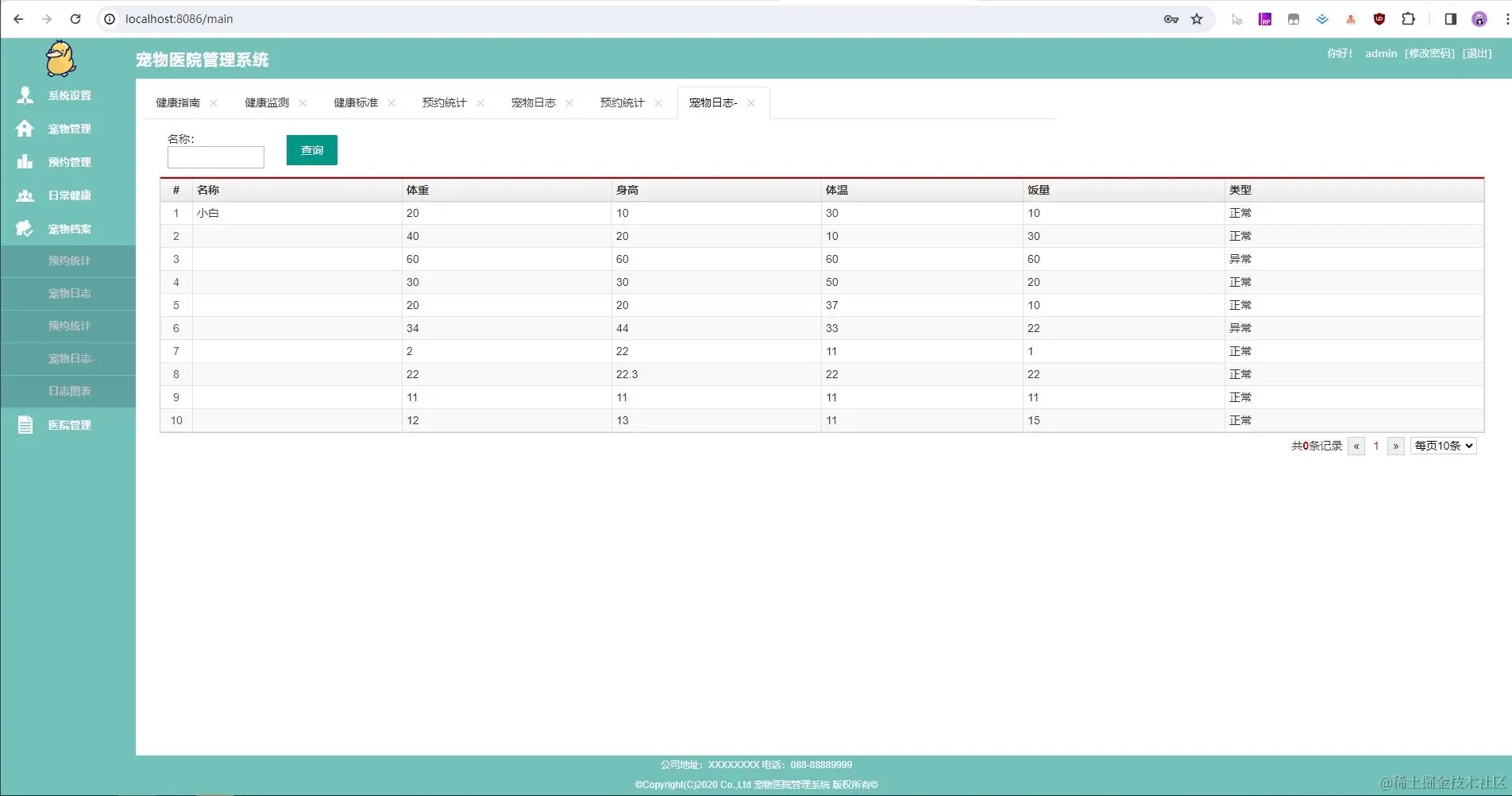Viewport: 1512px width, 796px height.
Task: Go back with the browser back arrow
Action: point(18,19)
